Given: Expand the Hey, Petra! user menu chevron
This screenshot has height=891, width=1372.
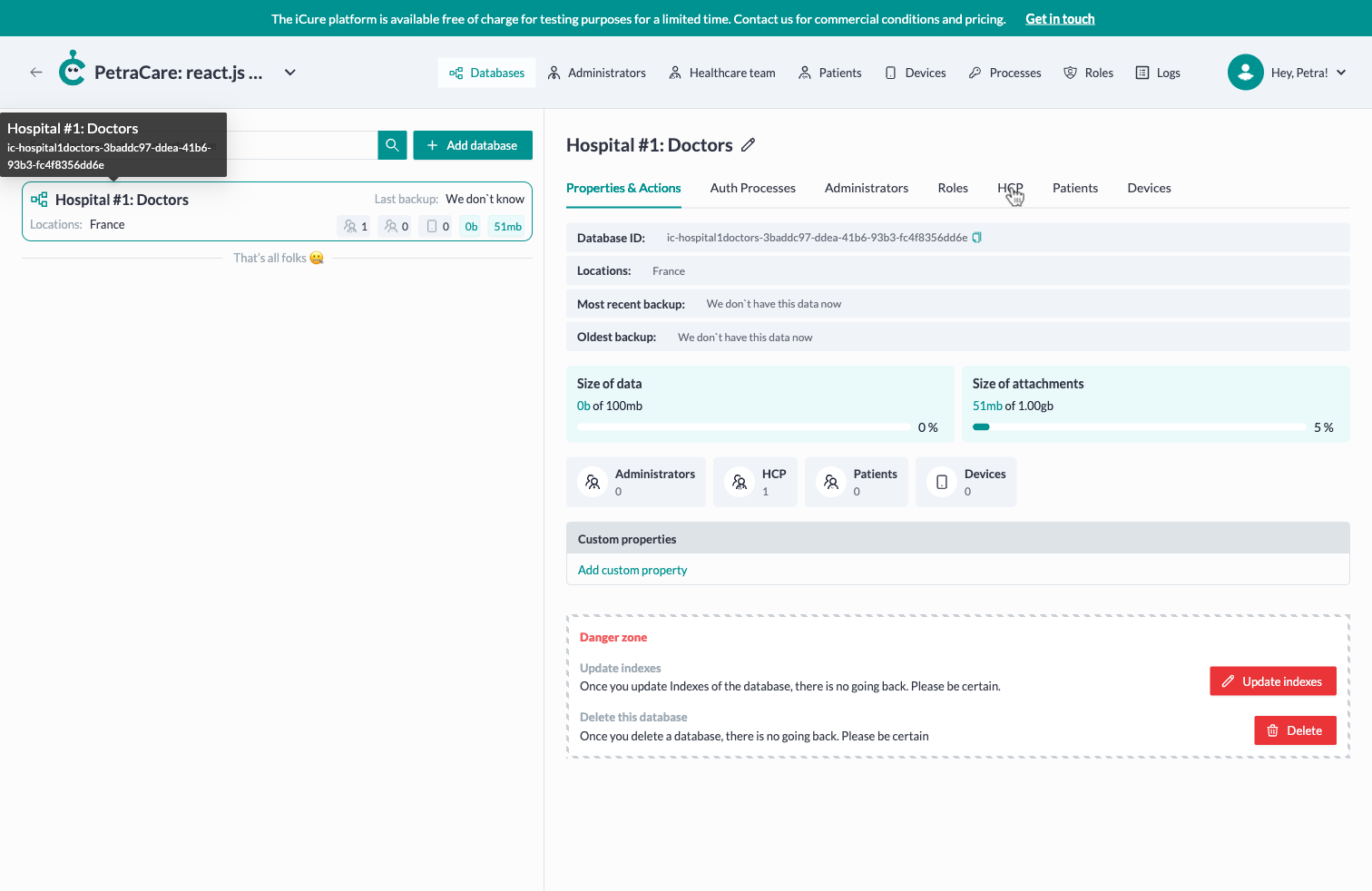Looking at the screenshot, I should coord(1341,73).
